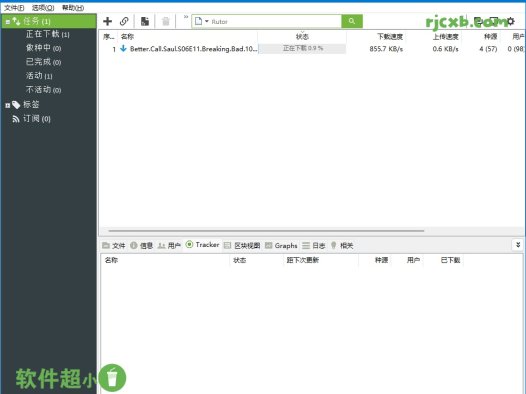Viewport: 526px width, 394px height.
Task: Click the 正在下载 0.9% progress bar
Action: [302, 49]
